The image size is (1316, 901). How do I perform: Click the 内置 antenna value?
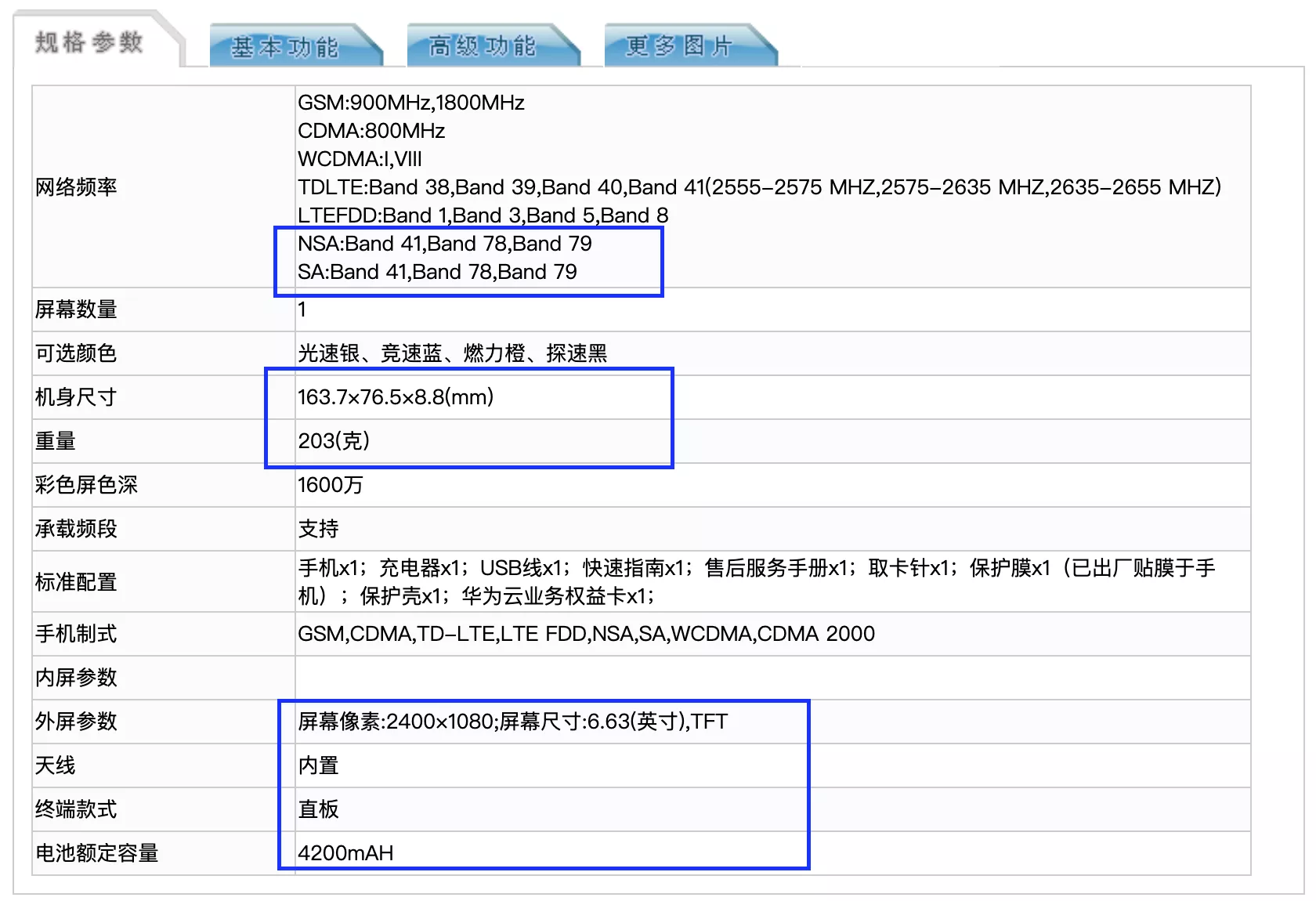click(x=318, y=765)
